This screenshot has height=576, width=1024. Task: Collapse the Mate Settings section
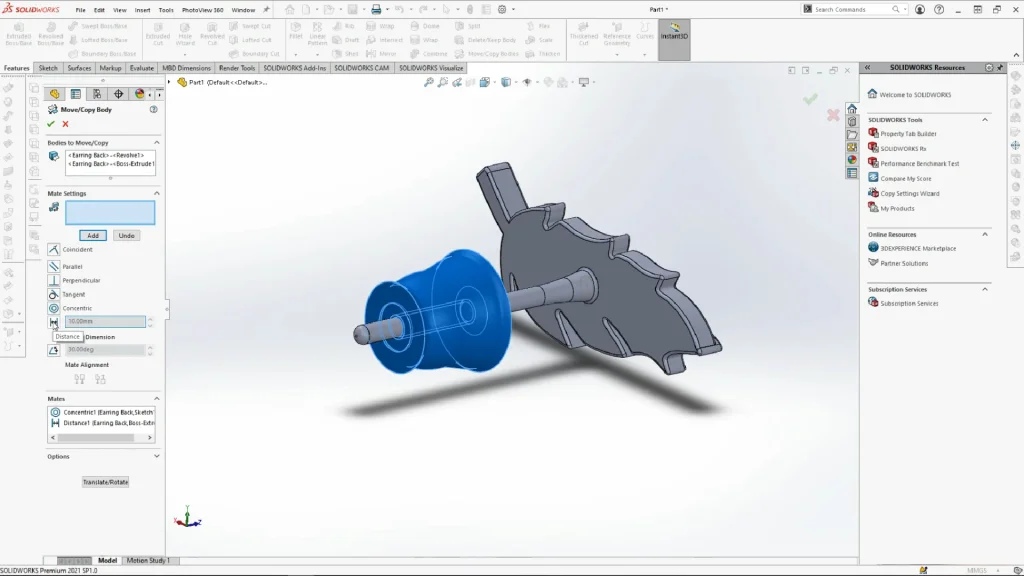click(157, 193)
